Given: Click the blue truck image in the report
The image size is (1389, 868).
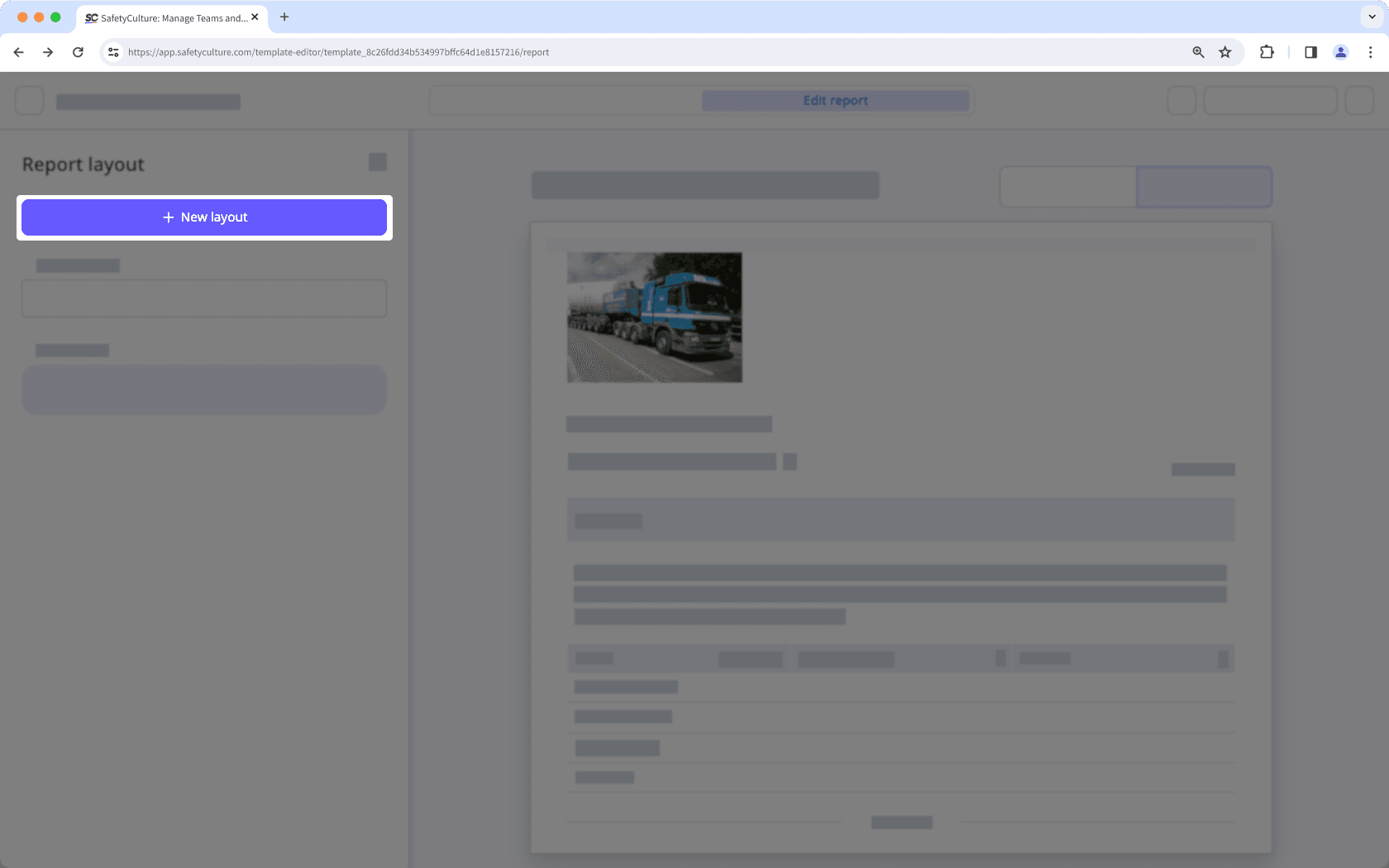Looking at the screenshot, I should point(654,317).
